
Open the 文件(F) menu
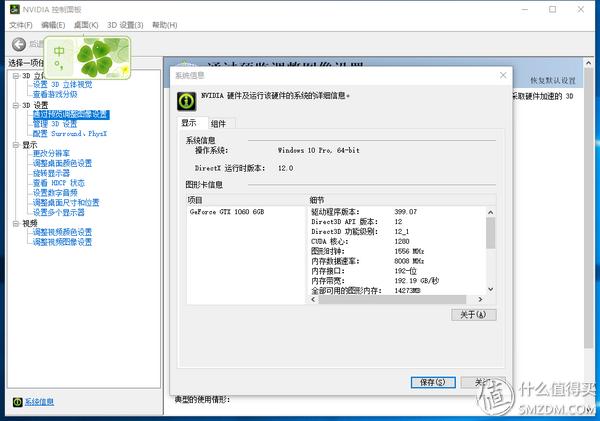[21, 25]
